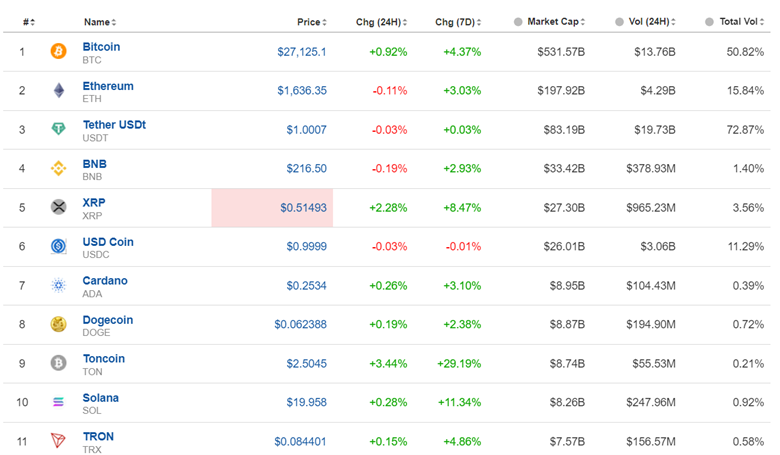Image resolution: width=780 pixels, height=455 pixels.
Task: Click Ethereum price $1,636.35
Action: (302, 91)
